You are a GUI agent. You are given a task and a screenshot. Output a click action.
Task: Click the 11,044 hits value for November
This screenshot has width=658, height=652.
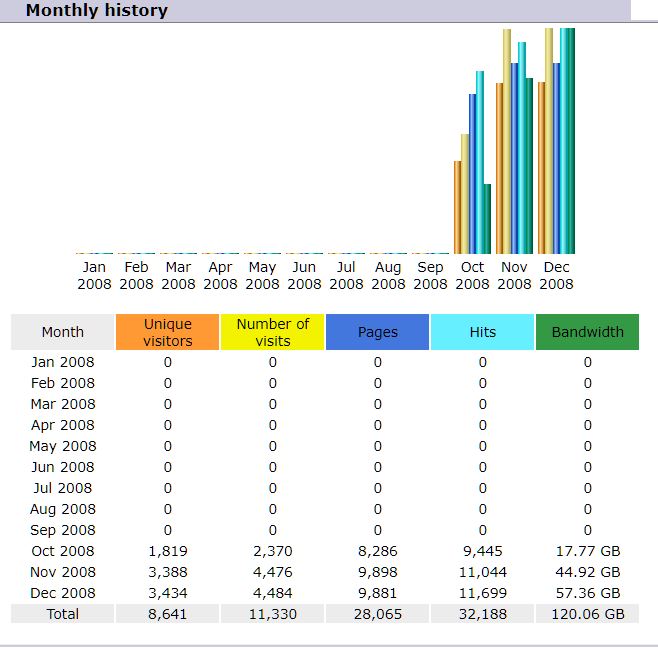point(482,572)
